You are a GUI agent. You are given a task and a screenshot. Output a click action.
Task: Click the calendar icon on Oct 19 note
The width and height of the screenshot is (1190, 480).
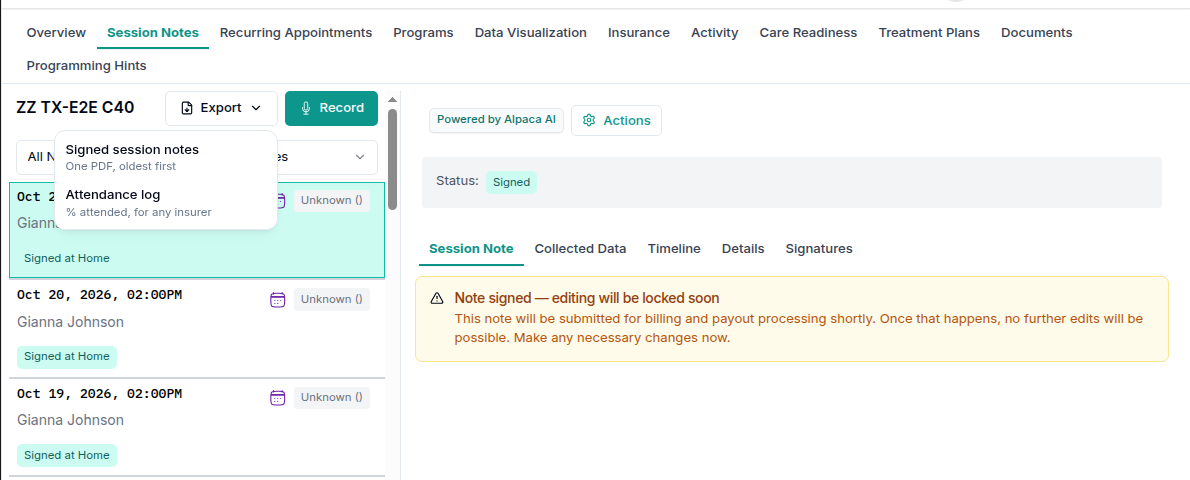pos(278,397)
